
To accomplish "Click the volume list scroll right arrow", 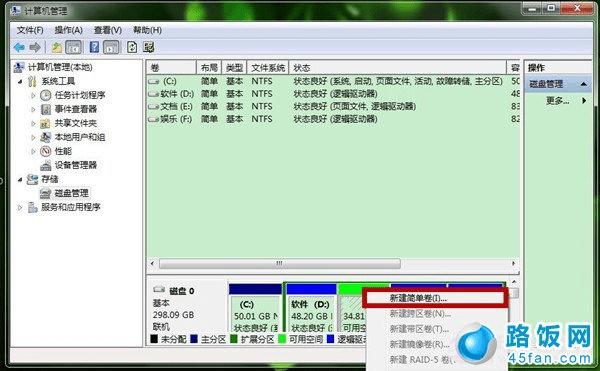I will (x=514, y=263).
